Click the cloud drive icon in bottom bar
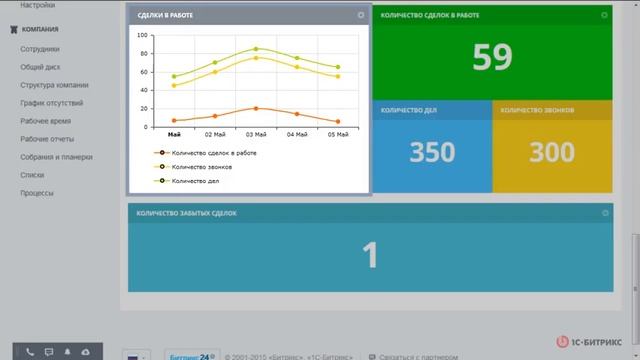The height and width of the screenshot is (360, 640). point(85,352)
